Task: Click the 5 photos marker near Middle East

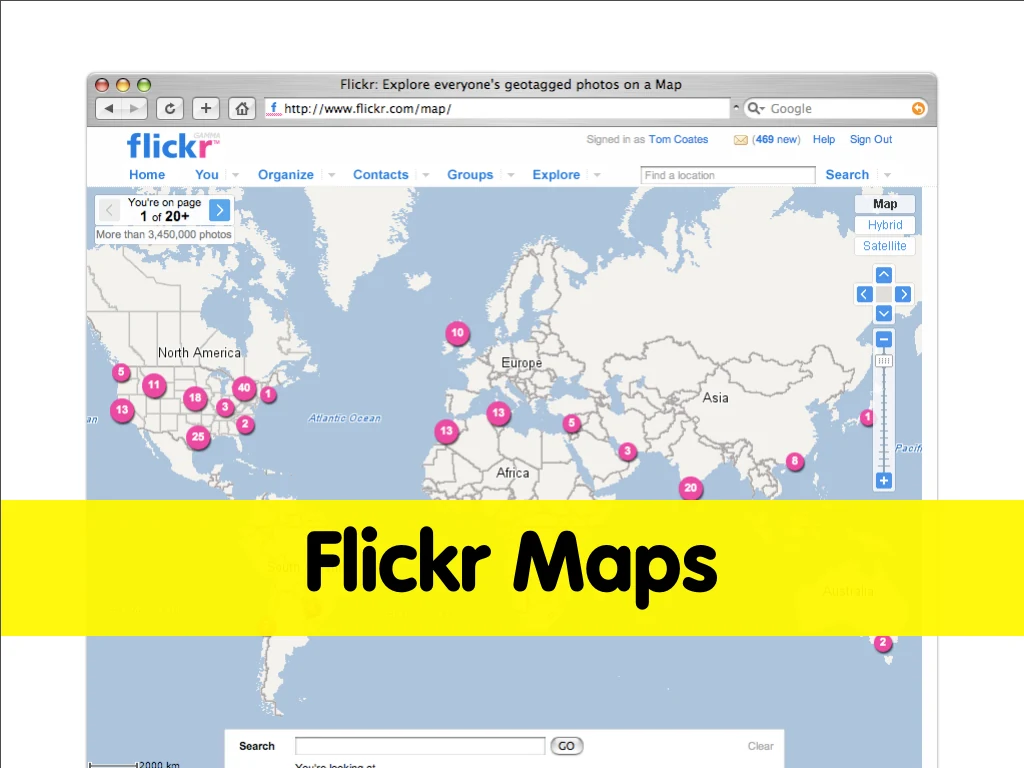Action: pos(571,423)
